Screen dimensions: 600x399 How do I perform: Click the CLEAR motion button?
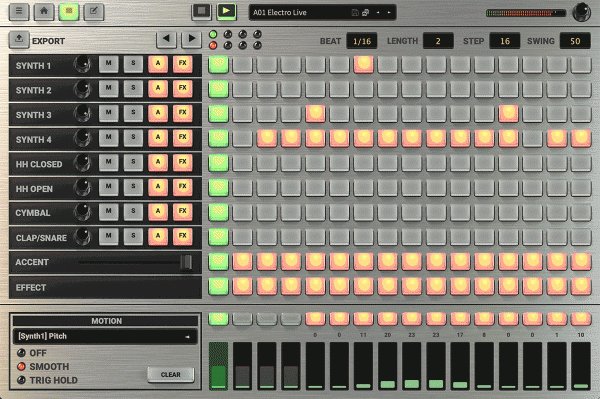171,375
